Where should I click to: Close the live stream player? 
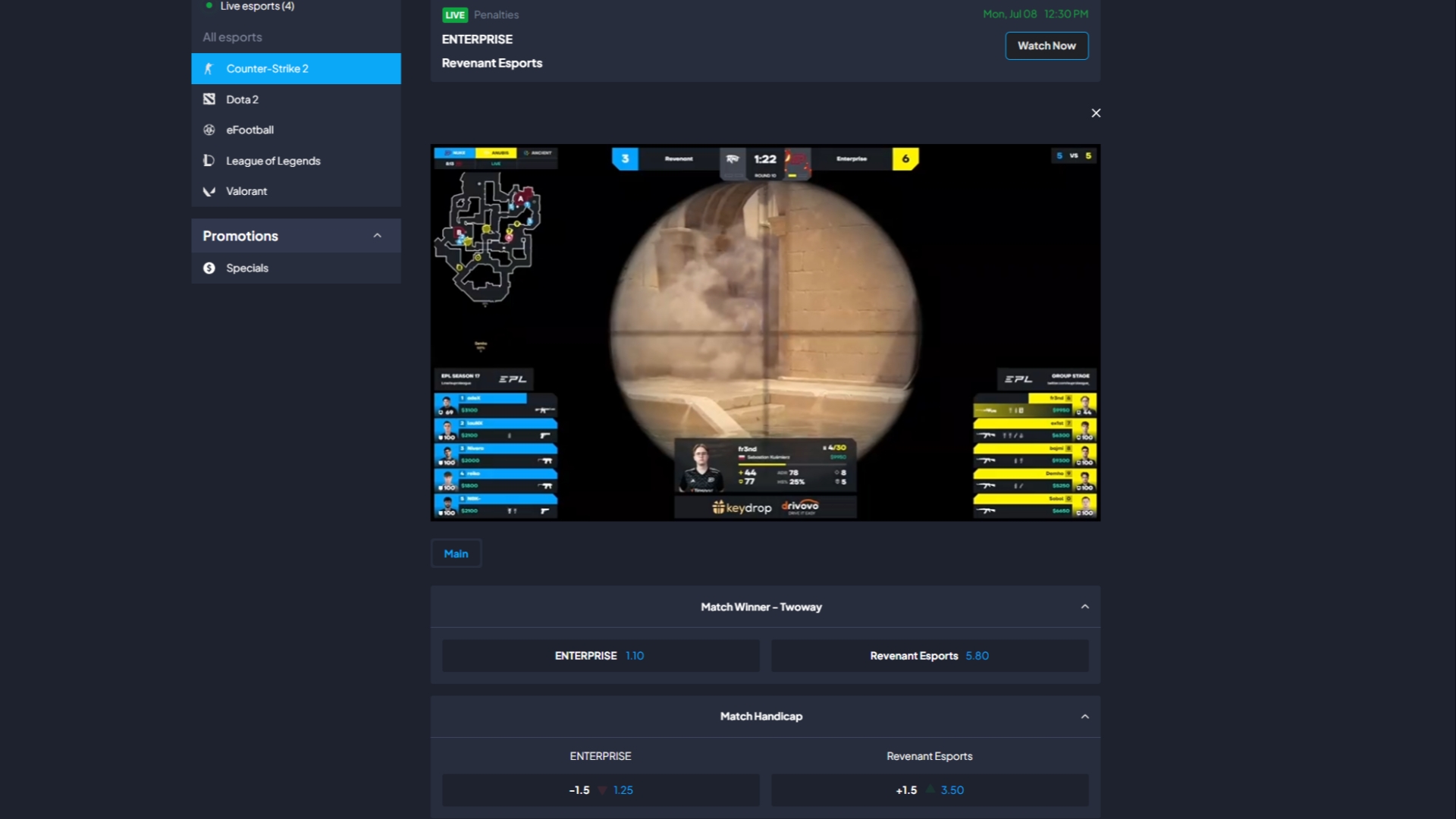tap(1096, 113)
